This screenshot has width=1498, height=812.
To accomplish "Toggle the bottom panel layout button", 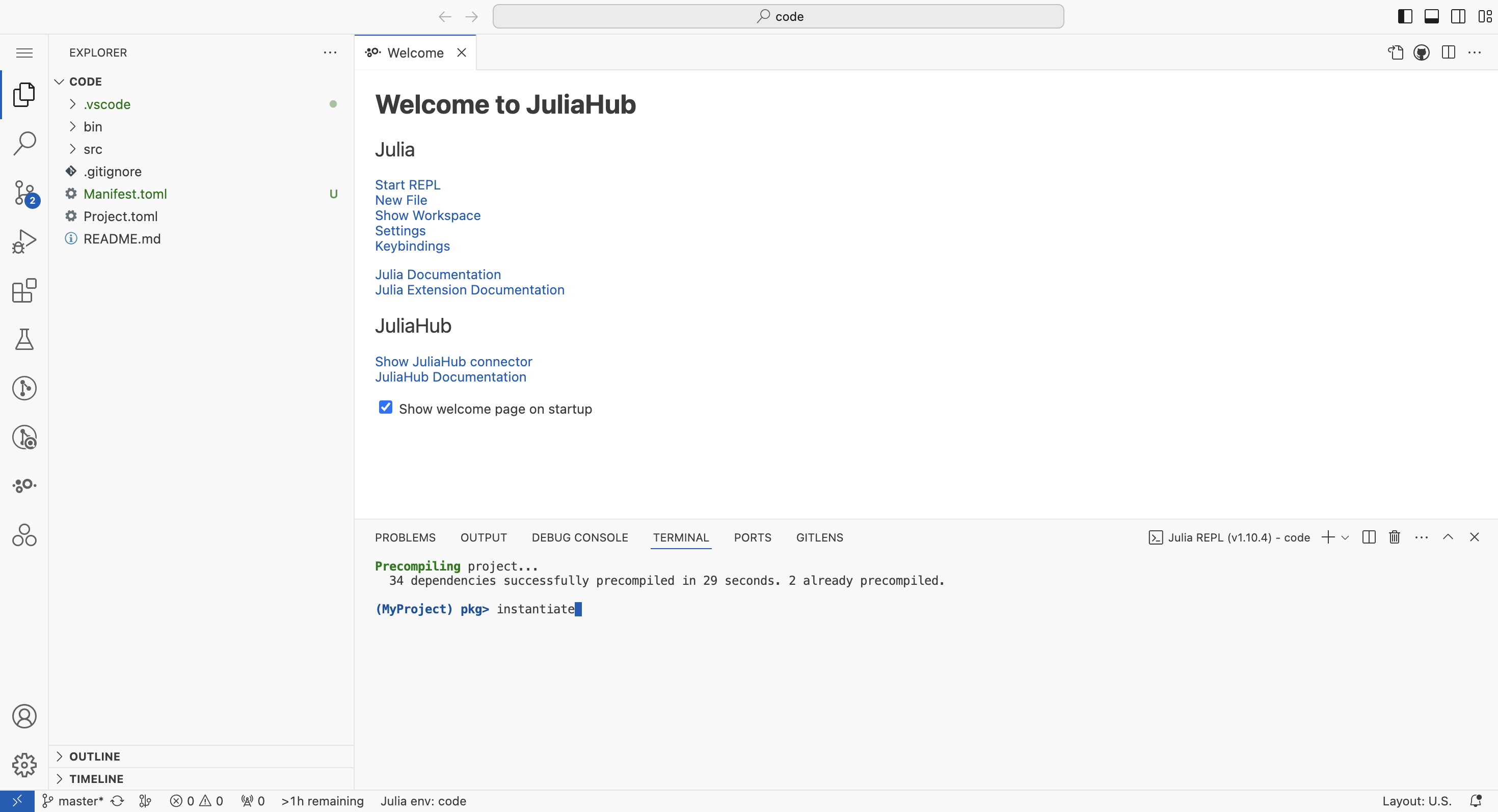I will click(1431, 16).
